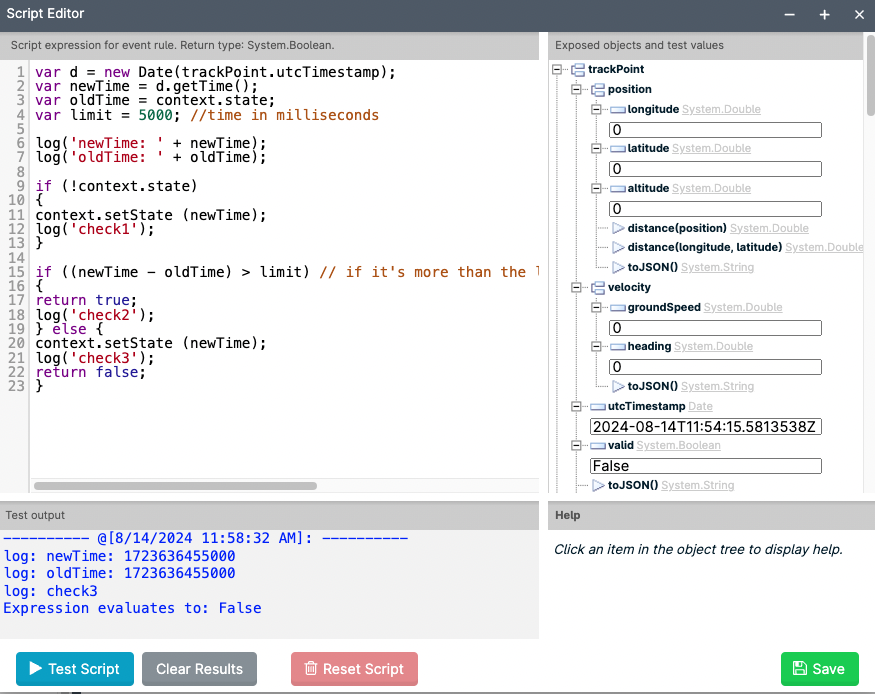Collapse the velocity tree node

(x=576, y=287)
